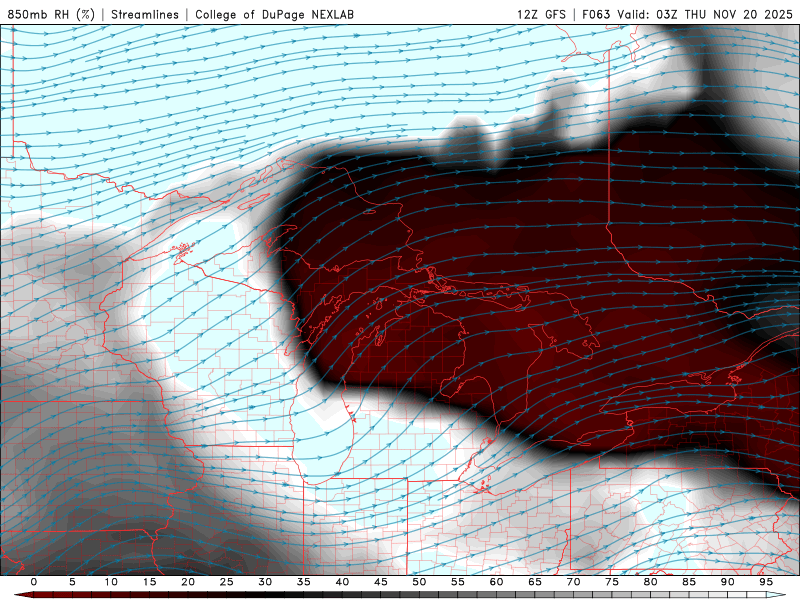The height and width of the screenshot is (600, 800).
Task: Click the '15' value on the color scale
Action: tap(149, 582)
